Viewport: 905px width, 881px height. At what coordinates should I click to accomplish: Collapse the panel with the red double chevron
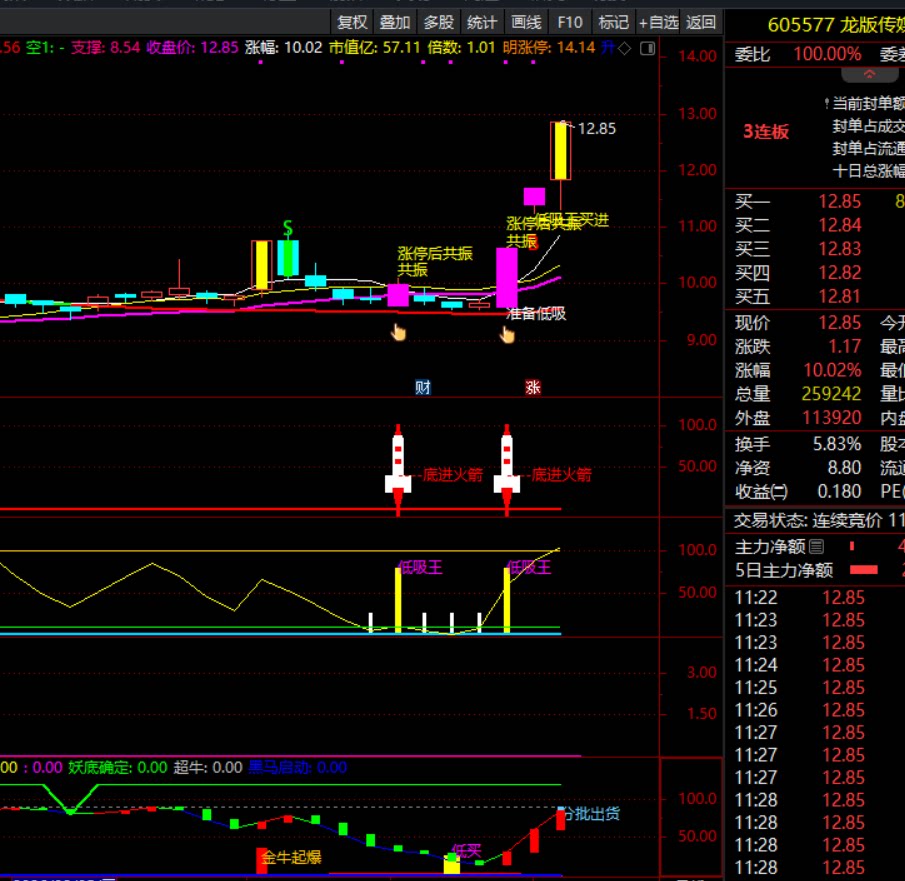(869, 74)
